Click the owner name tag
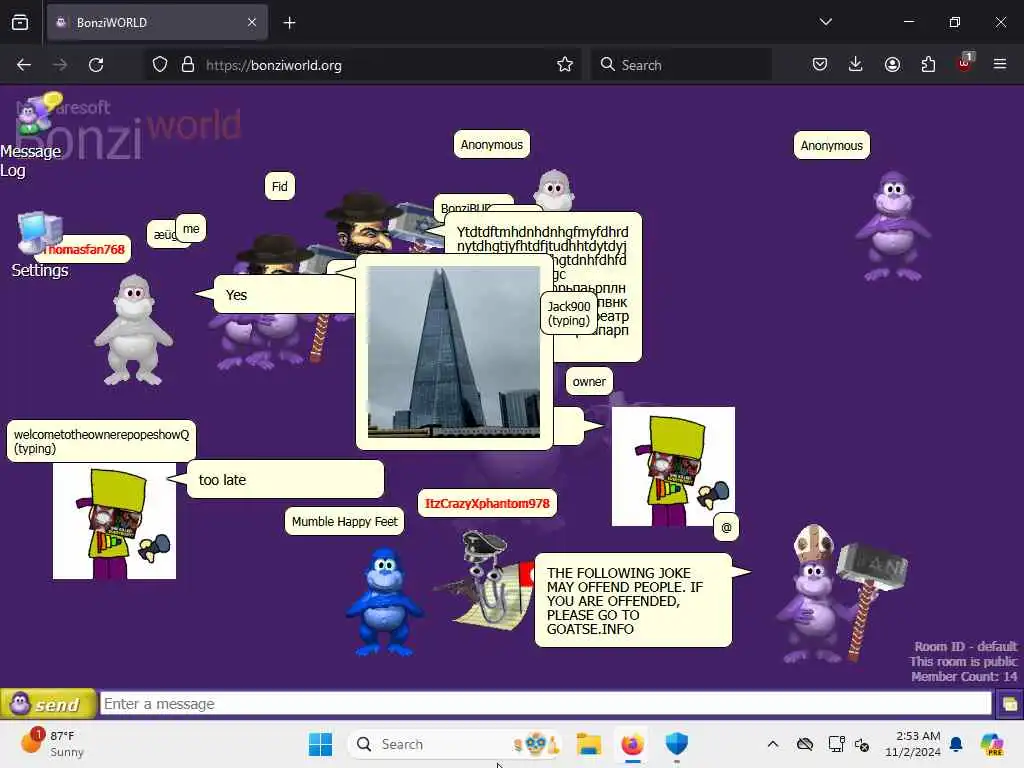 (x=589, y=382)
